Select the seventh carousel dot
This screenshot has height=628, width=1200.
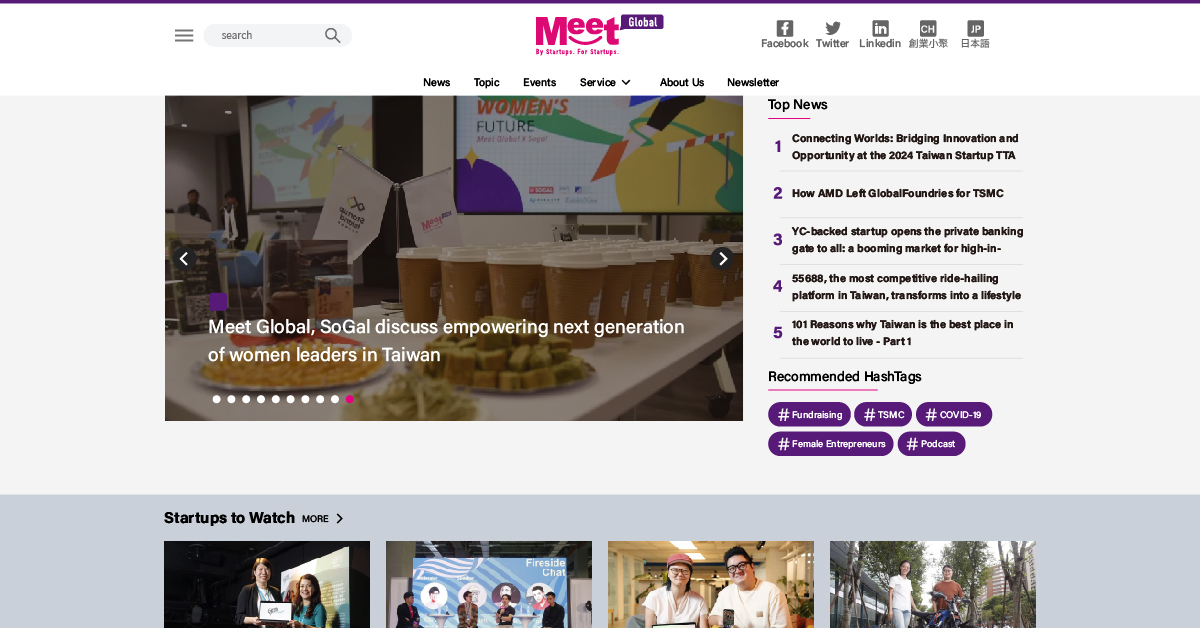305,399
